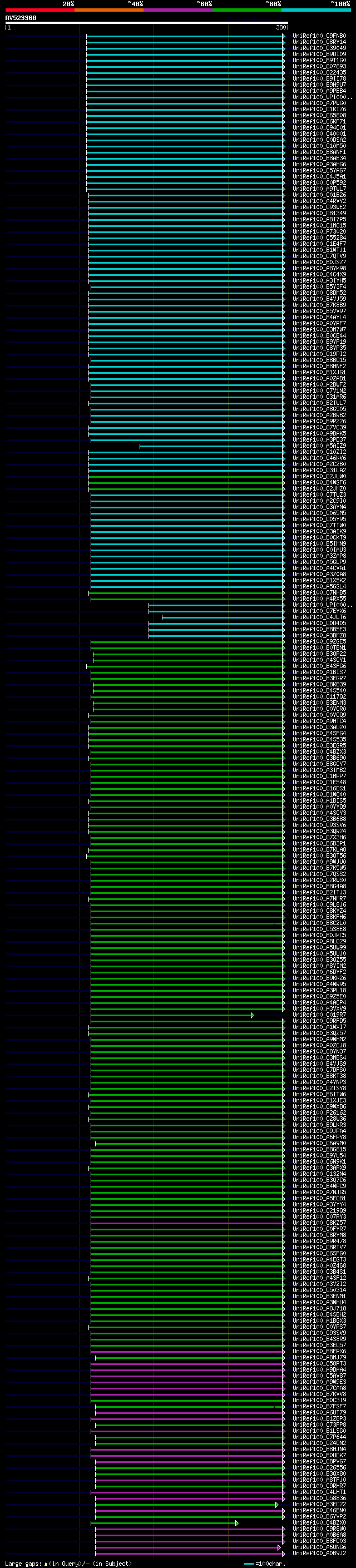Open hit UniRef100_B9DI09
Image resolution: width=356 pixels, height=1568 pixels.
pos(319,54)
